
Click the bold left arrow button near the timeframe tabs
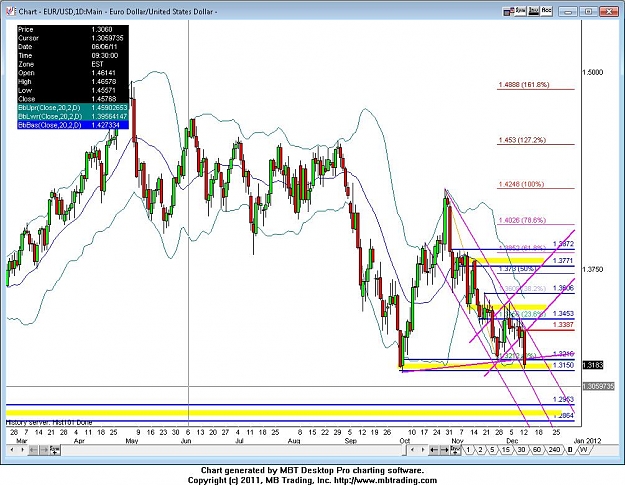point(434,450)
